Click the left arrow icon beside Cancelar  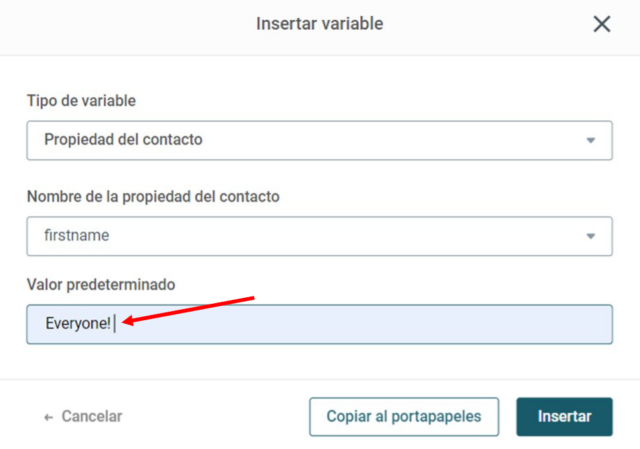[x=49, y=417]
